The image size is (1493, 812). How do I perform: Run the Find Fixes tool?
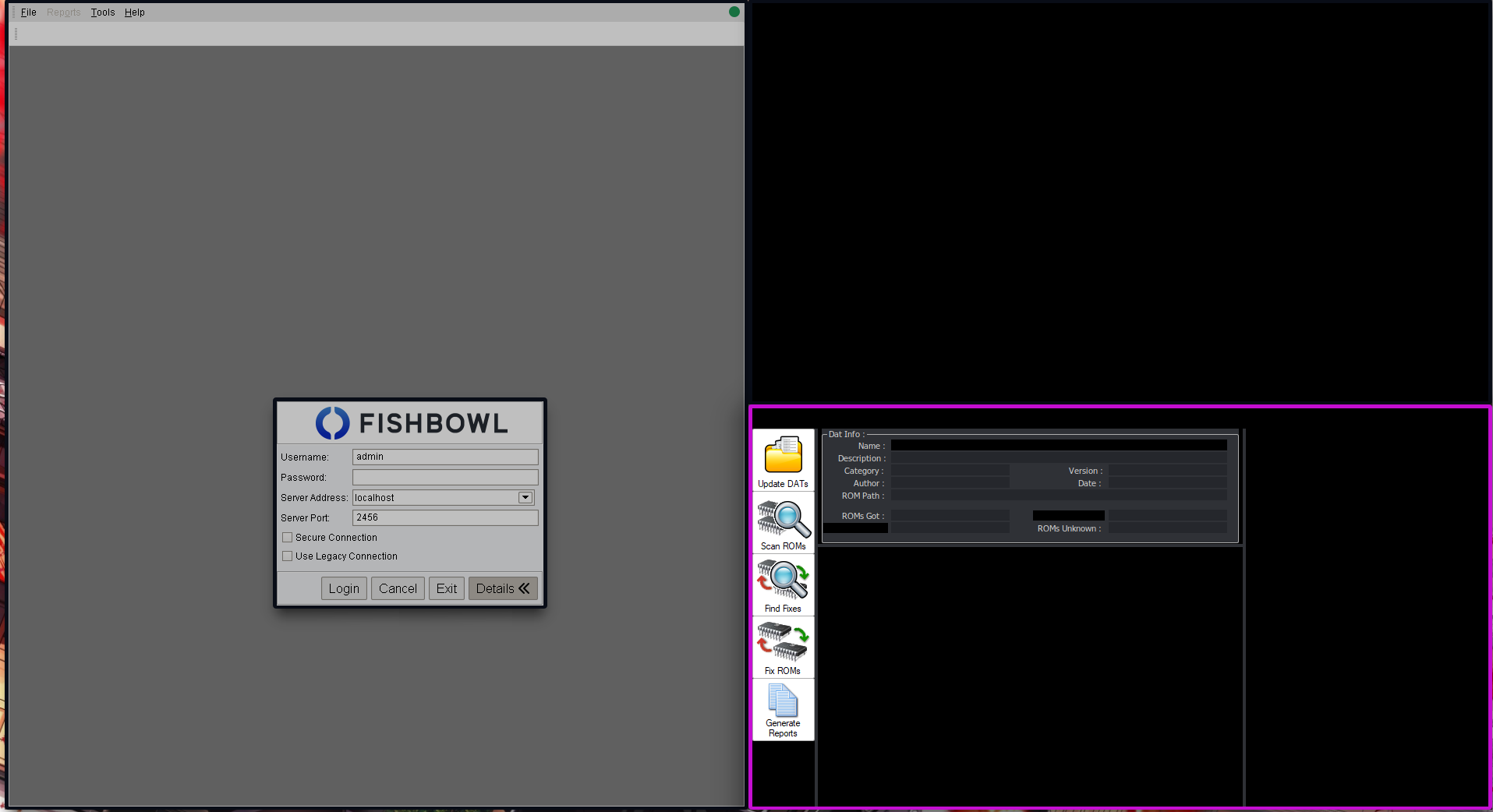(x=783, y=585)
